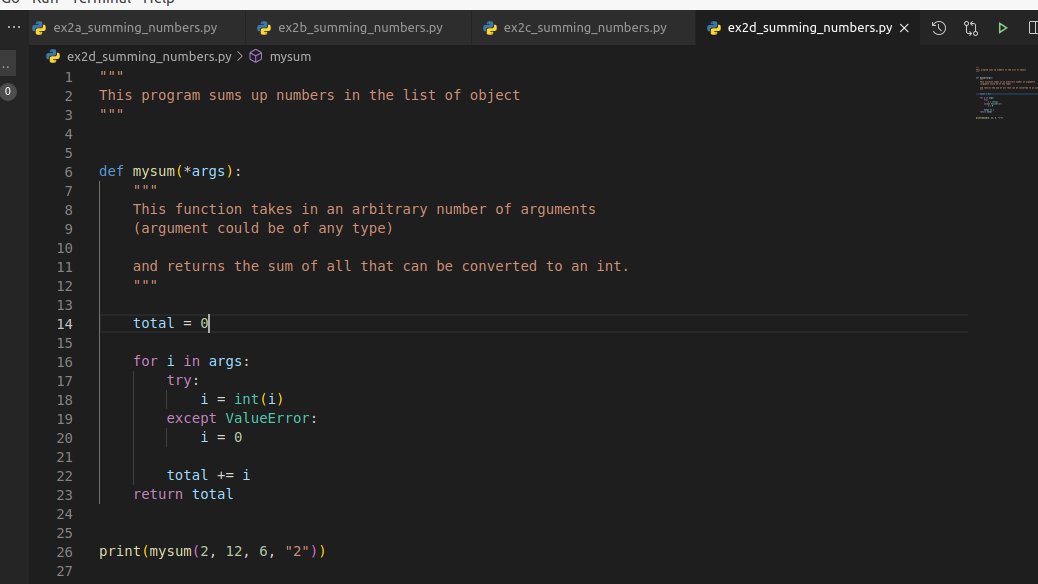Click '(argument could be of any type)' line
Screen dimensions: 1038x584
click(263, 228)
